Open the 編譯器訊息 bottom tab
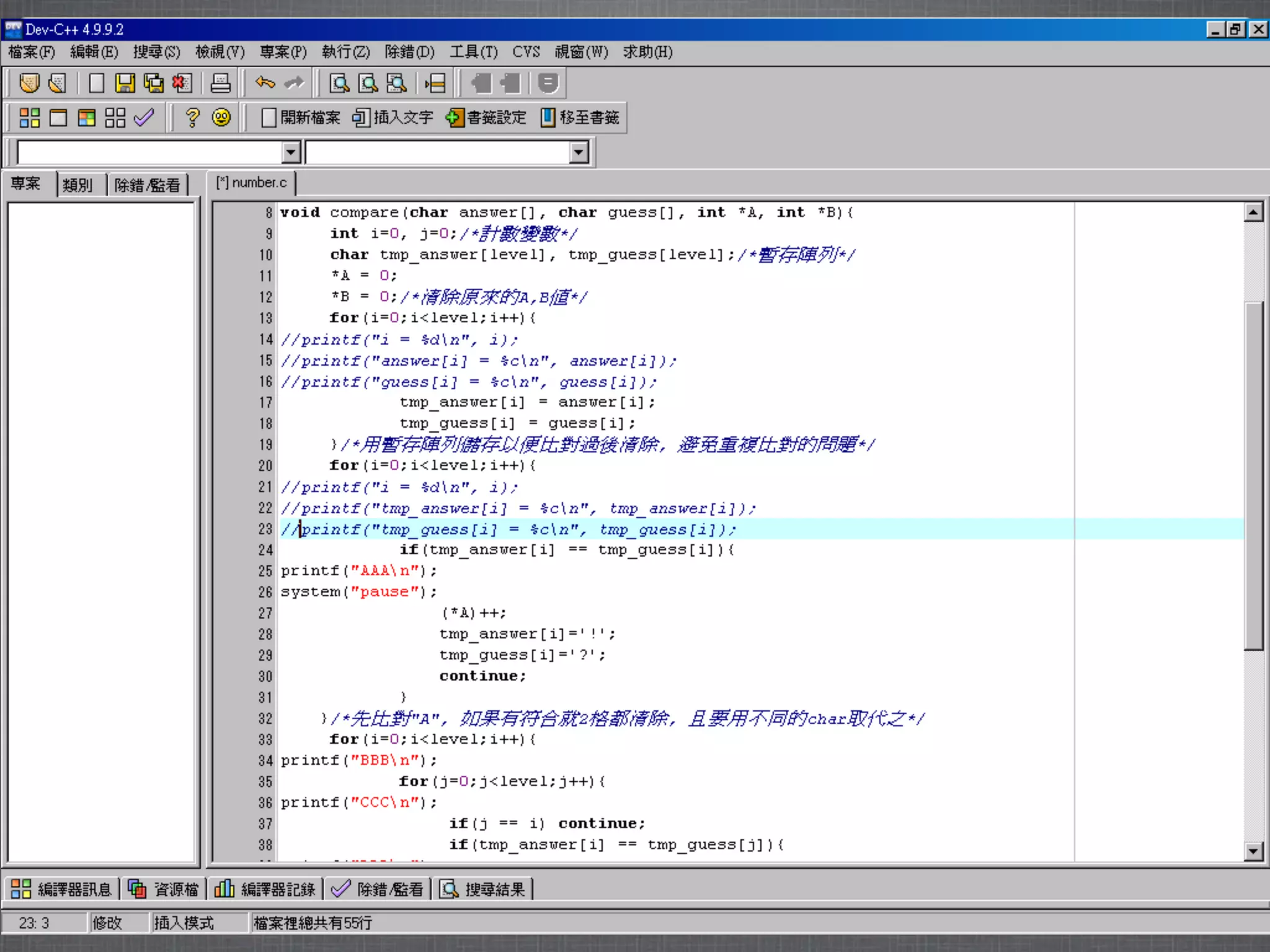Viewport: 1270px width, 952px height. tap(61, 889)
